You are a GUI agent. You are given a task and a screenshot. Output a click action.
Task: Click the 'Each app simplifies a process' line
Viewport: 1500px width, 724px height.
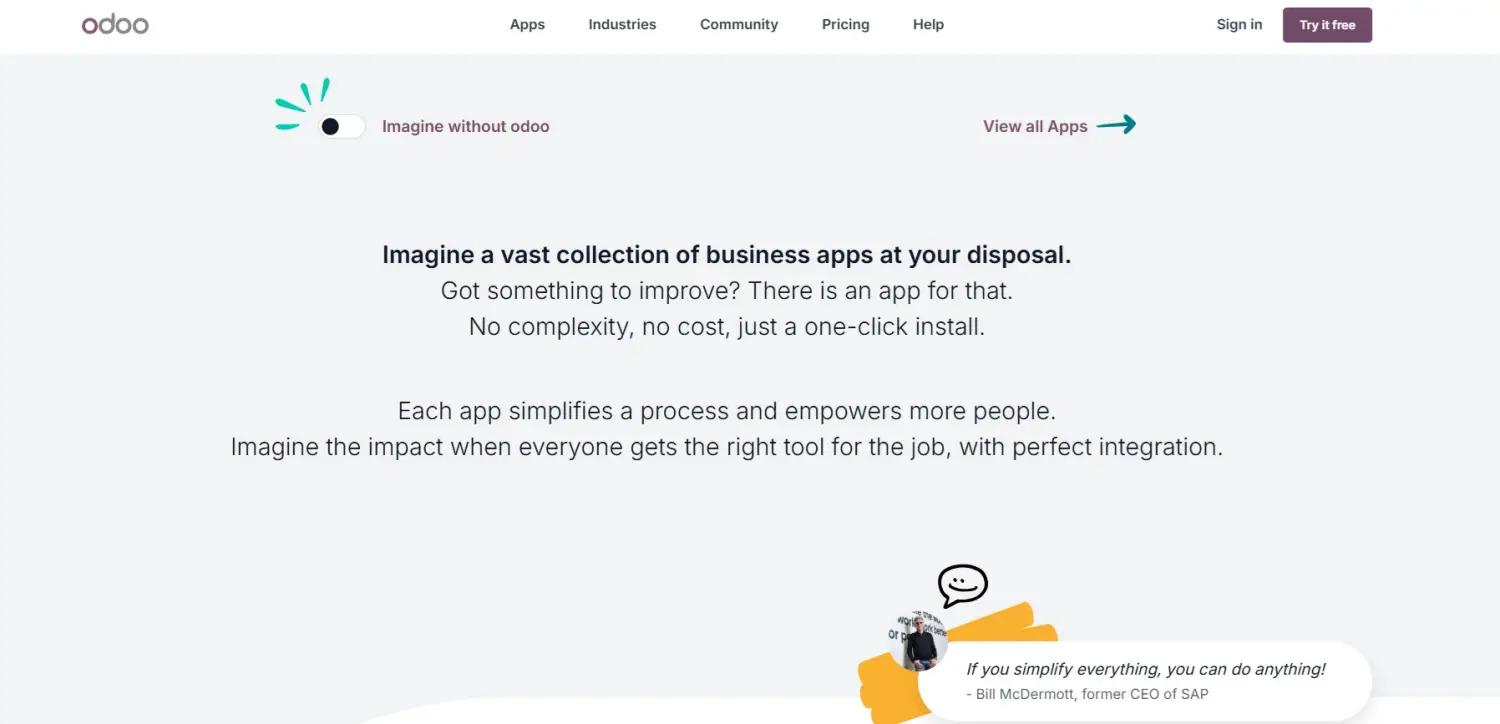tap(727, 411)
